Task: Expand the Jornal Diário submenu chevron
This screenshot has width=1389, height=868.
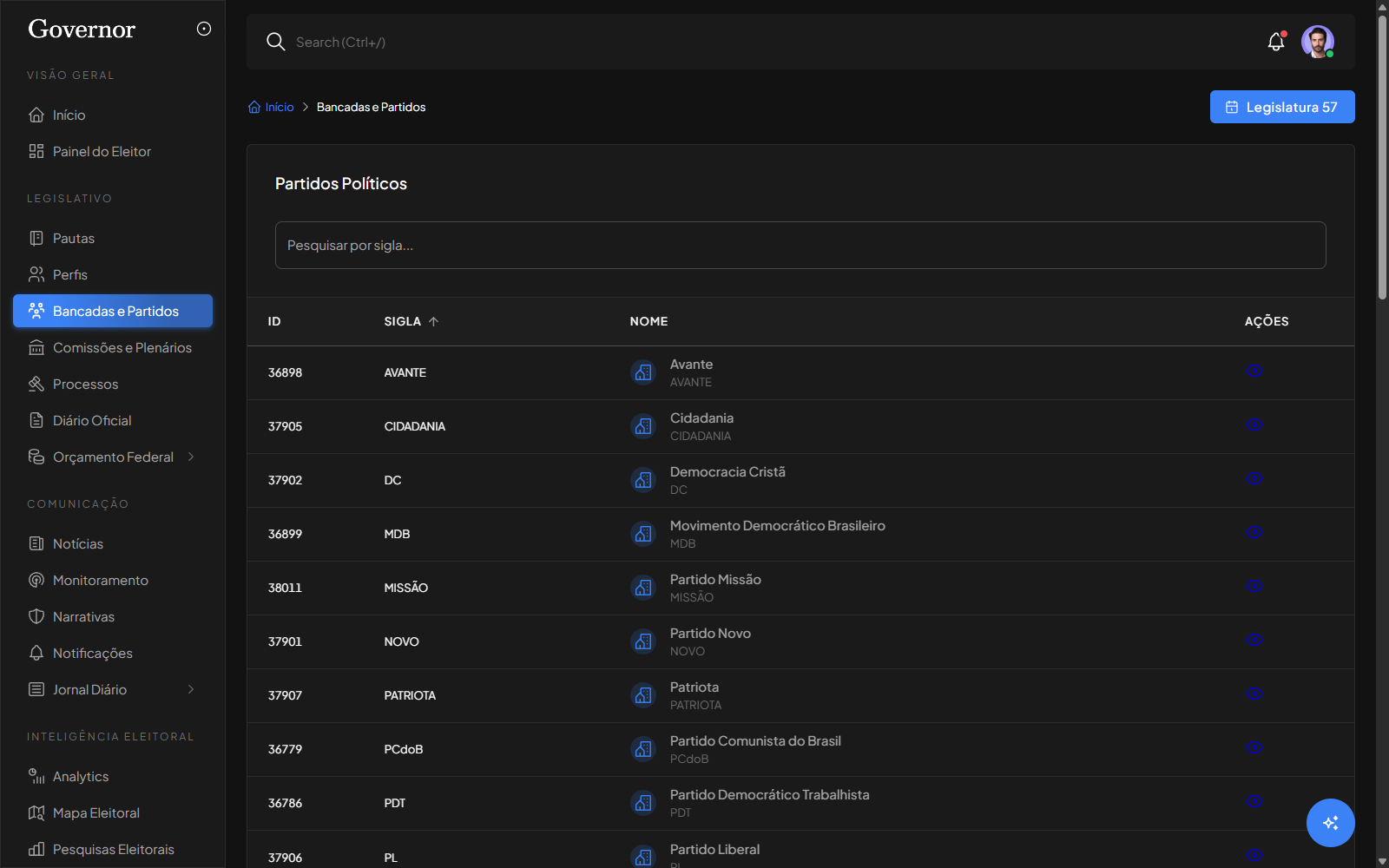Action: [191, 689]
